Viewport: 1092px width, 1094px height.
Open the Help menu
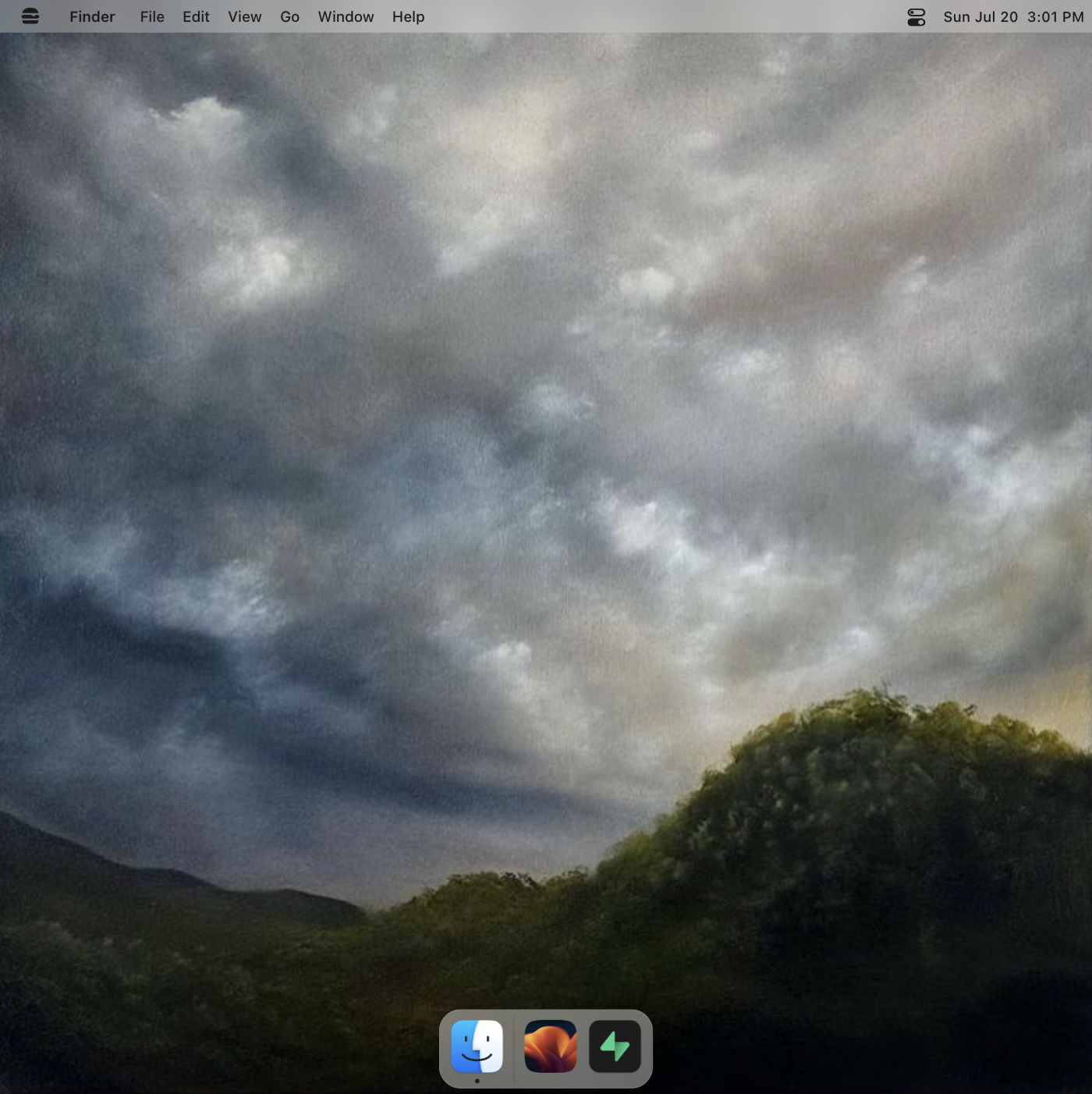click(408, 16)
